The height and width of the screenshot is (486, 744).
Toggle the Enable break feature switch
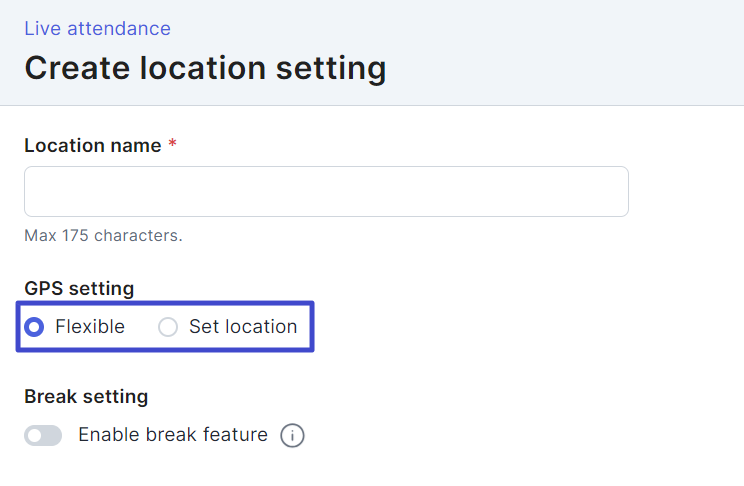43,436
